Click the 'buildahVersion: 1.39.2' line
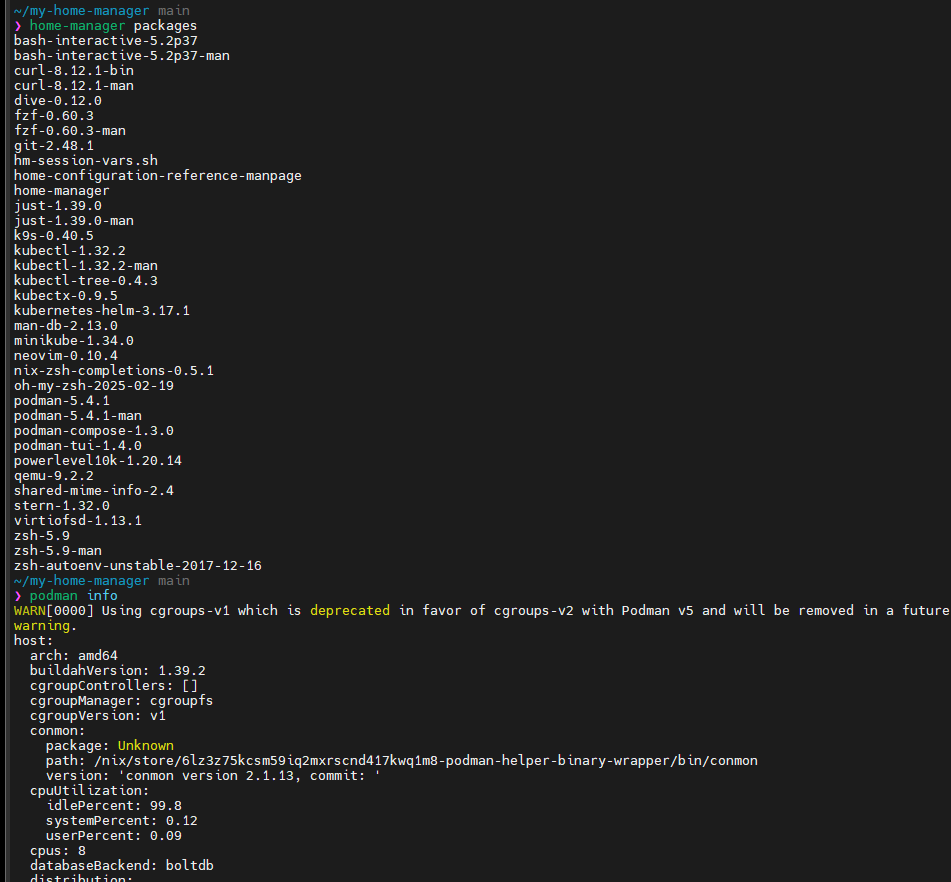951x882 pixels. (118, 671)
